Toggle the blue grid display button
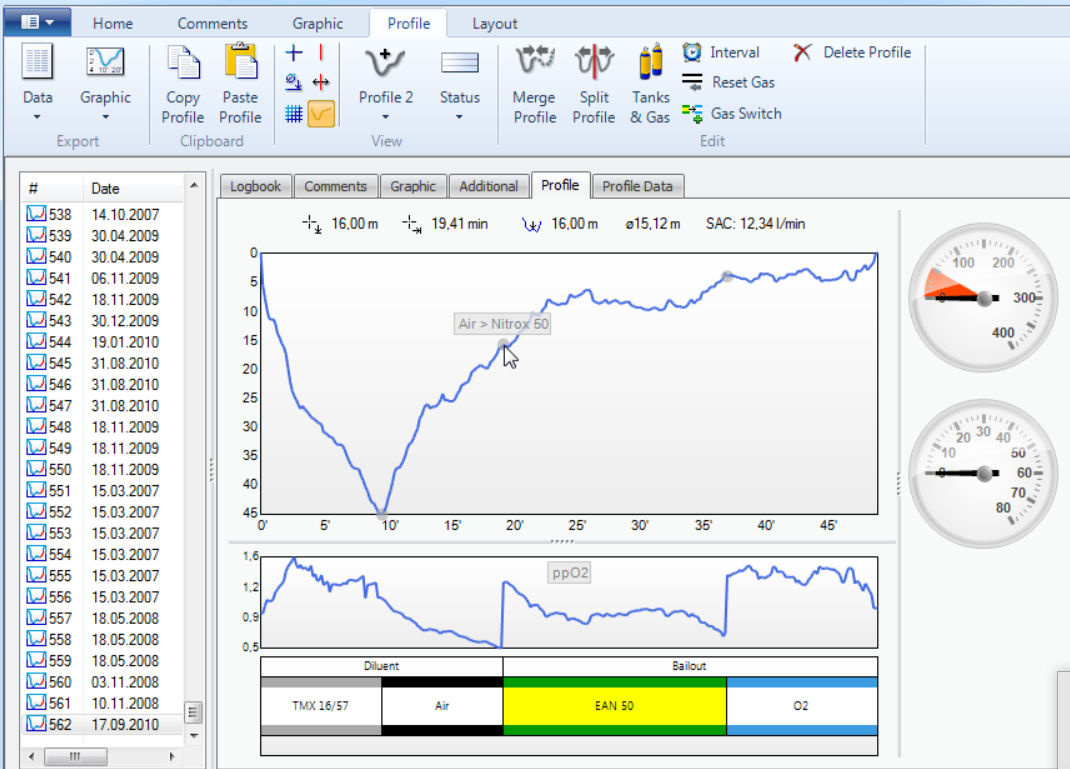Image resolution: width=1070 pixels, height=769 pixels. (294, 114)
